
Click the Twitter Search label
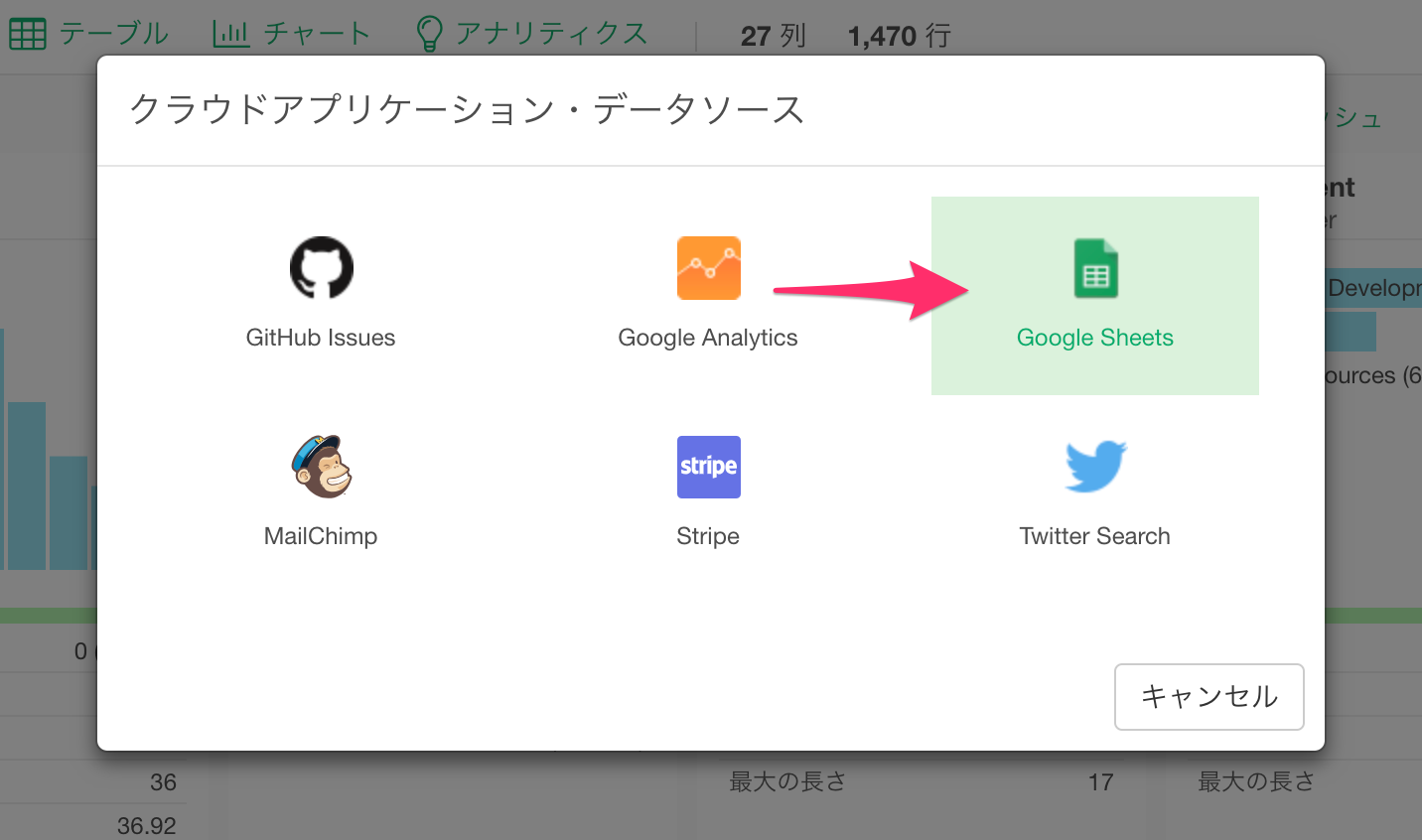(x=1095, y=536)
